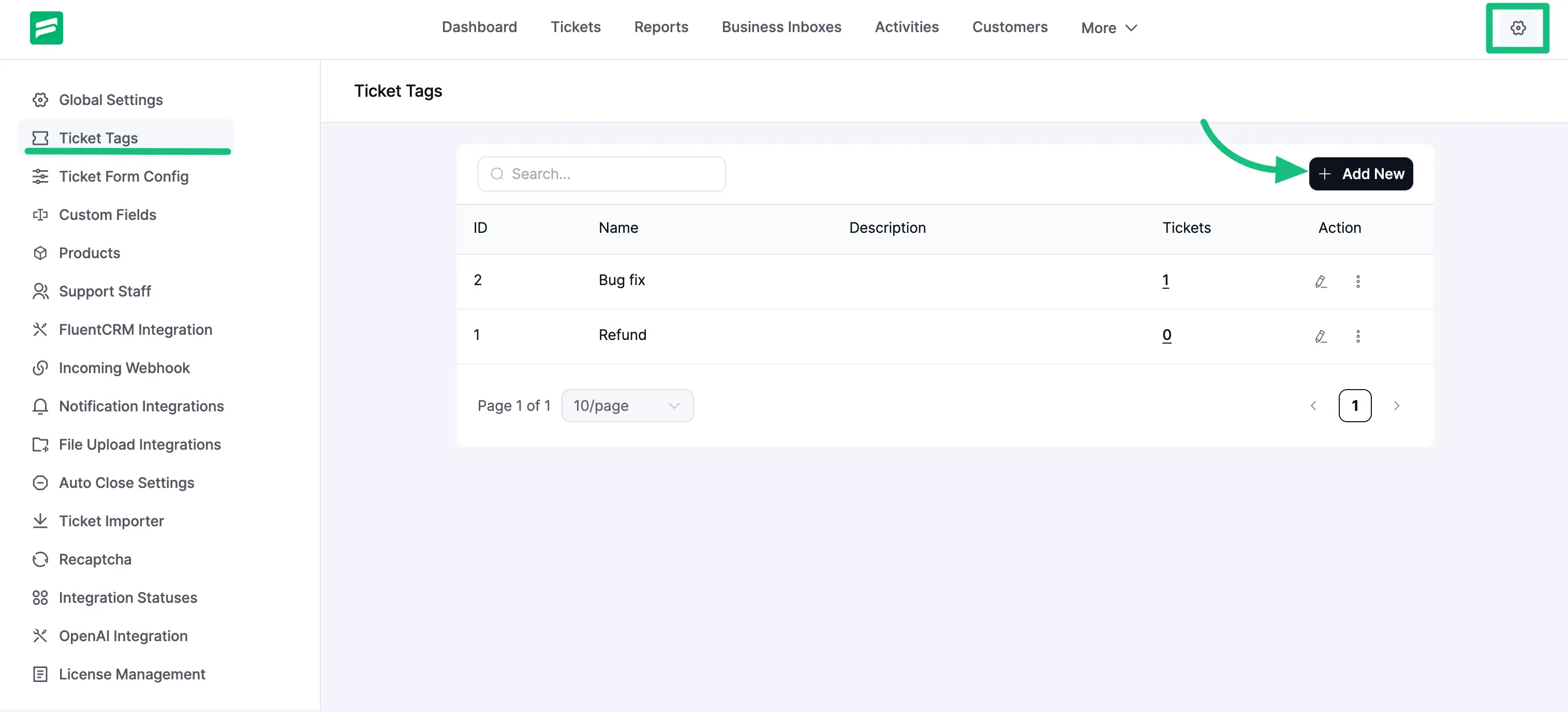Go to next page with right chevron

click(1397, 405)
